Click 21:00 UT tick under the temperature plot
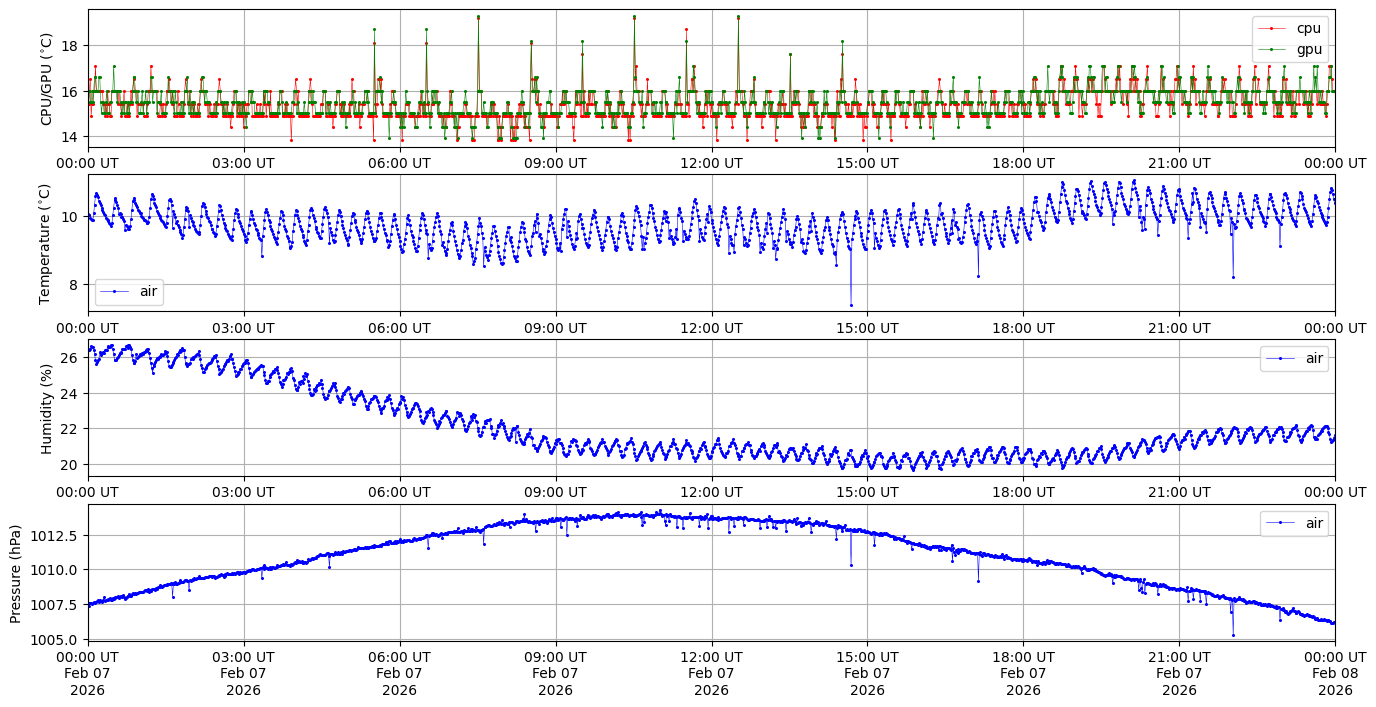 tap(1179, 328)
